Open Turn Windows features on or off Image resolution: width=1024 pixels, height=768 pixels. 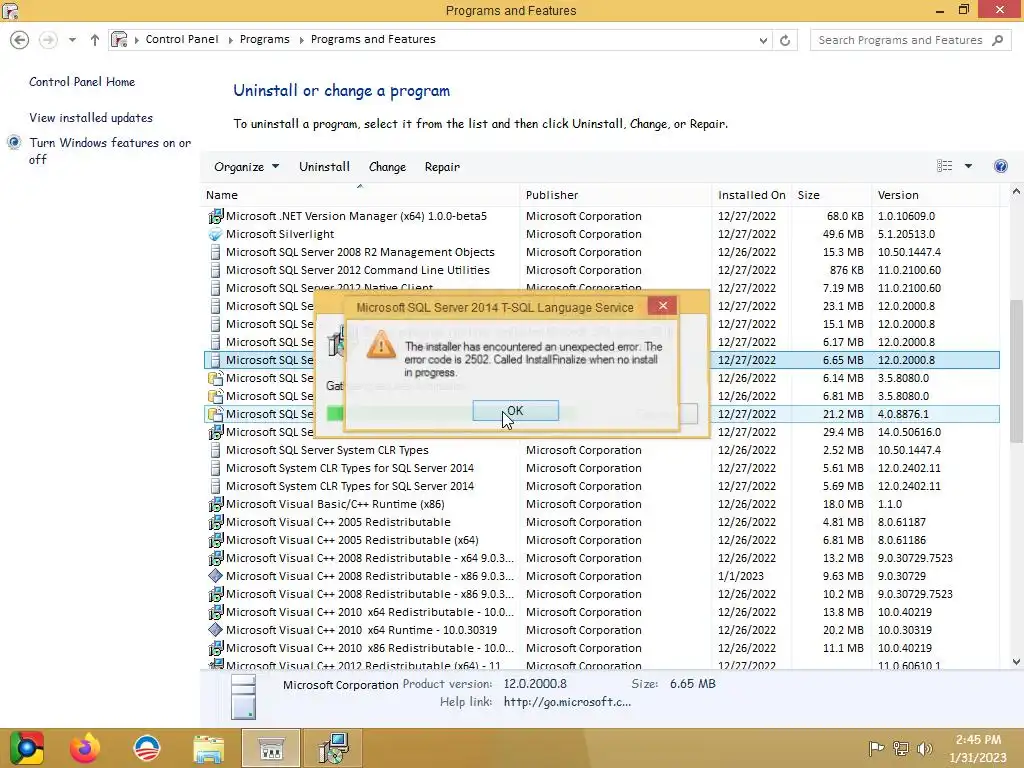coord(110,151)
